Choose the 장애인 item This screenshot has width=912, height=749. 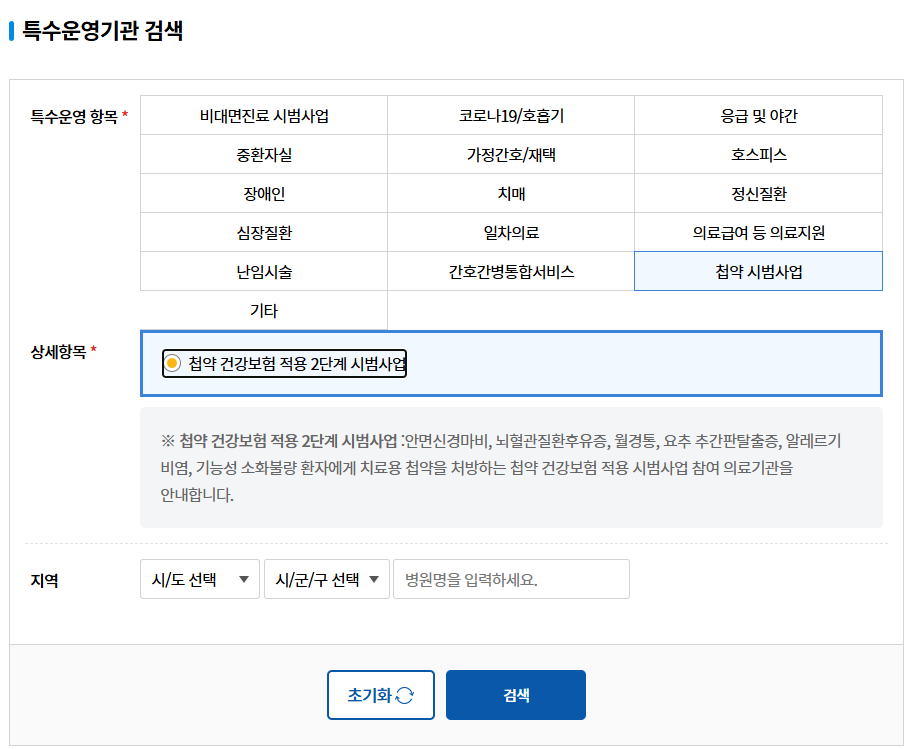click(263, 193)
